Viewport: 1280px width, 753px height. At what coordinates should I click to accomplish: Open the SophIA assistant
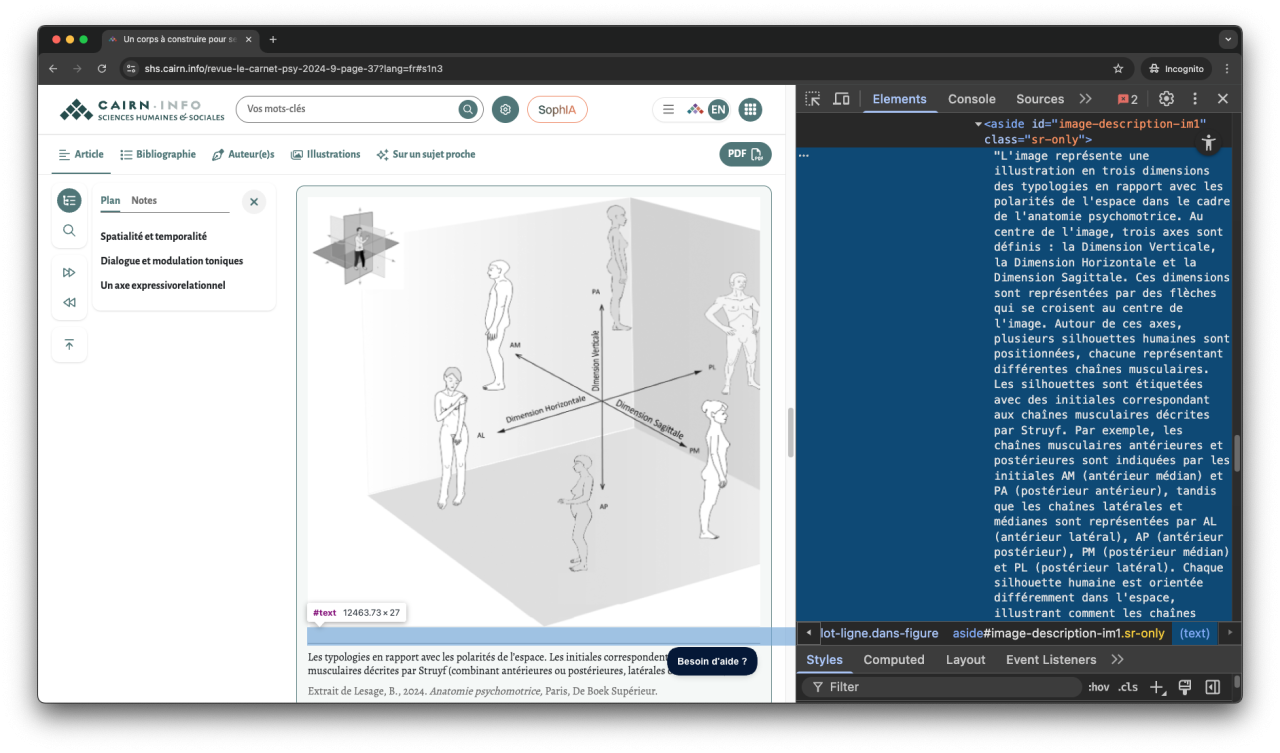557,109
